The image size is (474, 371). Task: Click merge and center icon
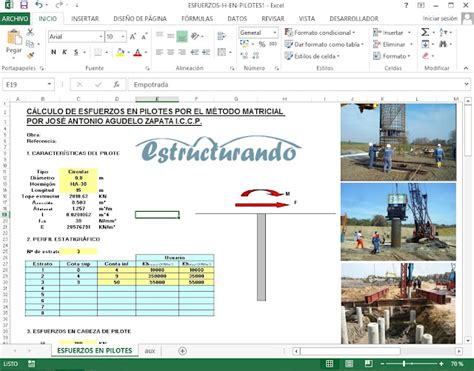[221, 52]
